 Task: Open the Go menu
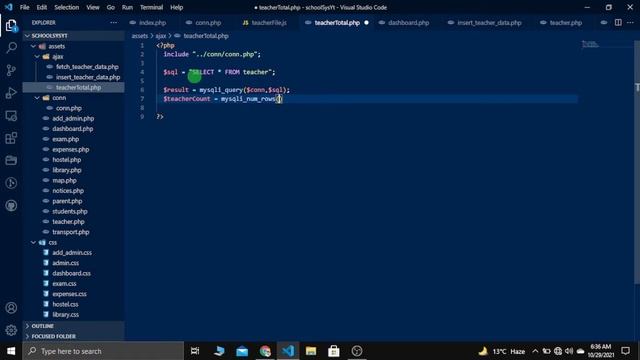(111, 7)
